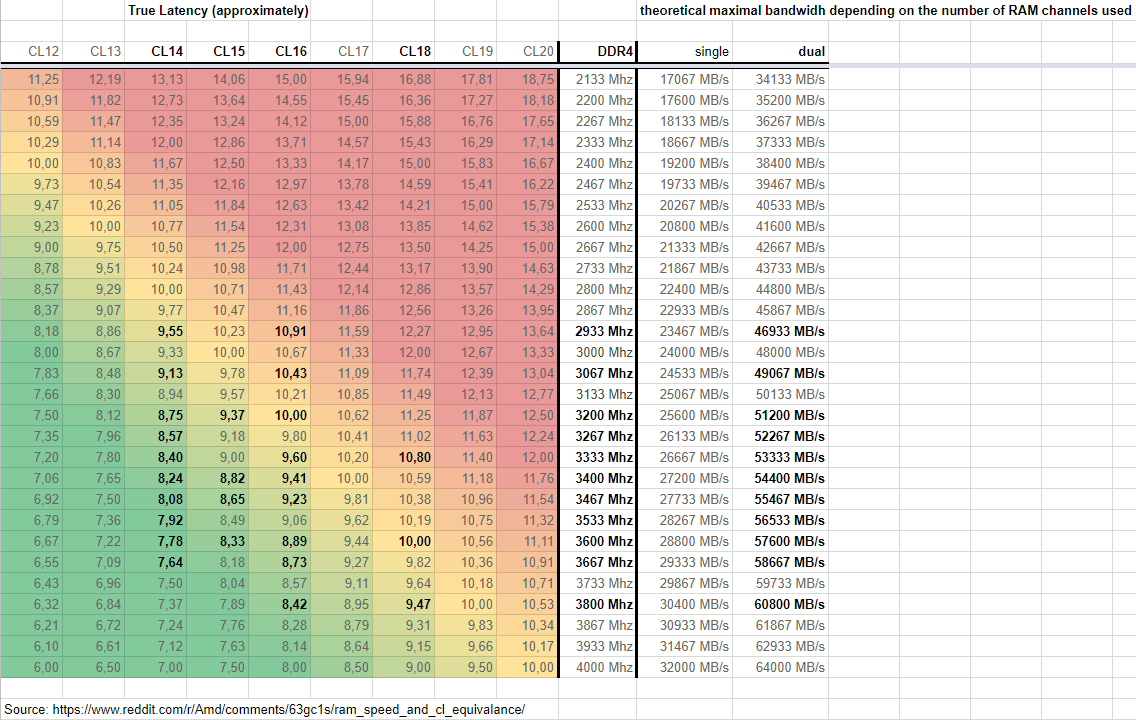The width and height of the screenshot is (1136, 720).
Task: Select the 4000 Mhz speed cell
Action: (598, 667)
